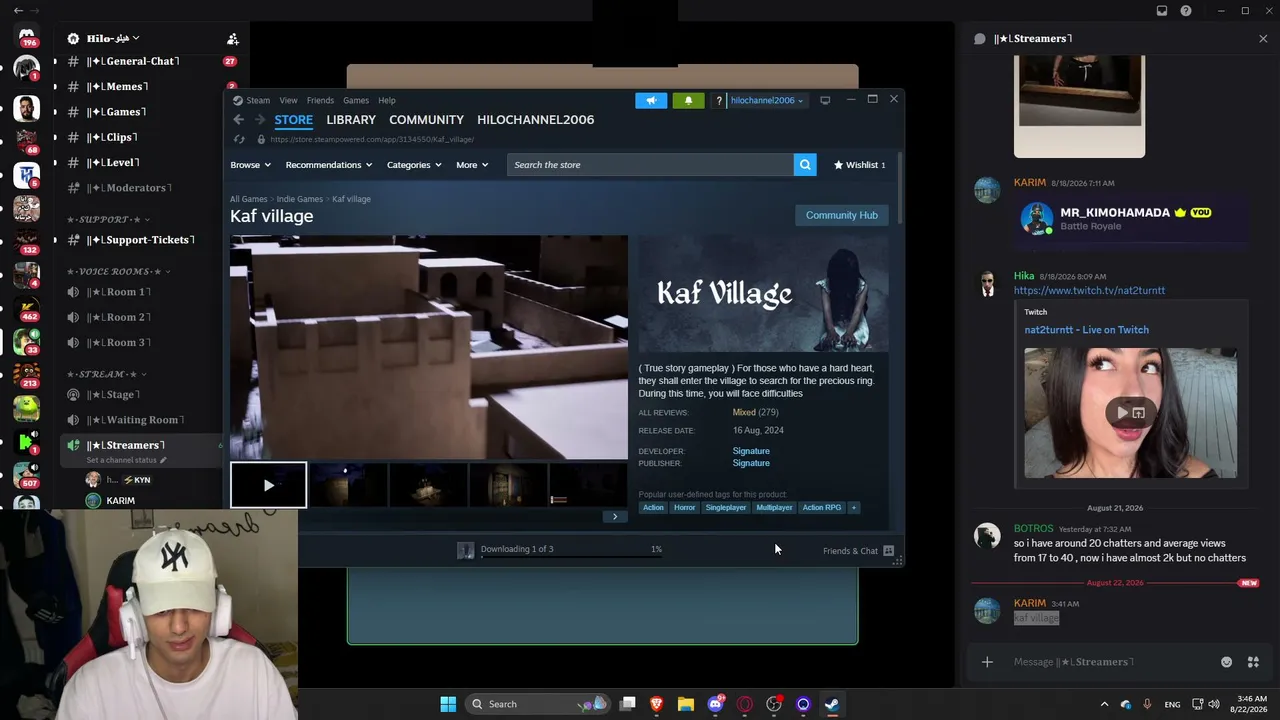The image size is (1280, 720).
Task: Click the Horror tag
Action: tap(684, 507)
